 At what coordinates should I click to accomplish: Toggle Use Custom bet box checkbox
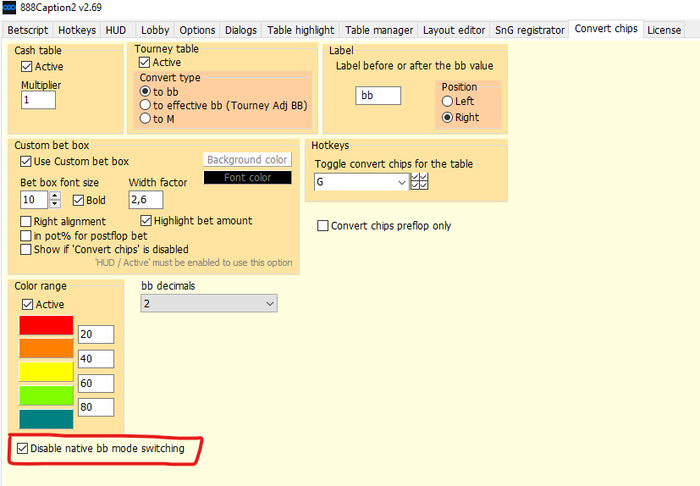point(25,161)
